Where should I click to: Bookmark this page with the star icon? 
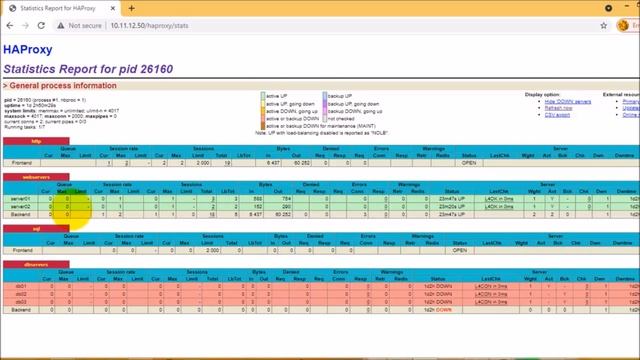pos(604,25)
